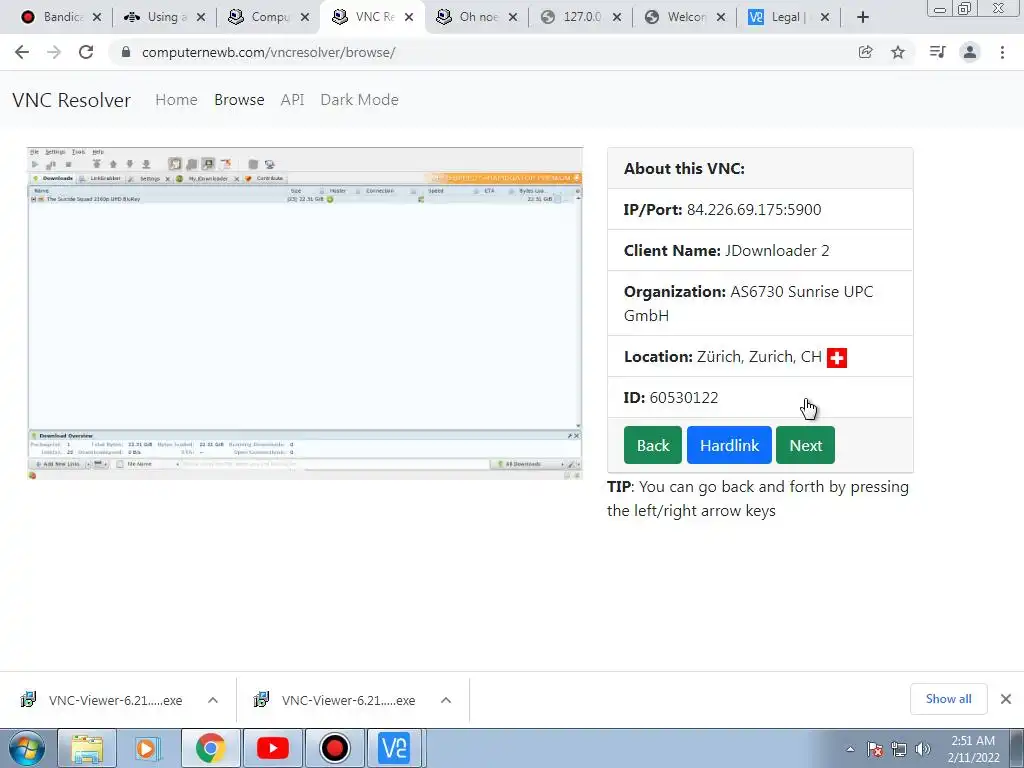This screenshot has height=768, width=1024.
Task: Close the downloads bar
Action: pos(1006,699)
